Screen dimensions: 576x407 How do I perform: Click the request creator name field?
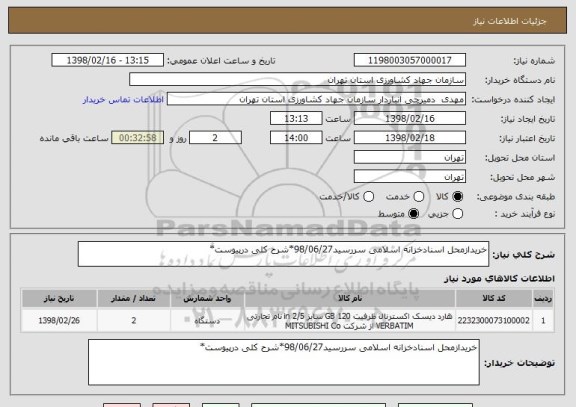316,99
